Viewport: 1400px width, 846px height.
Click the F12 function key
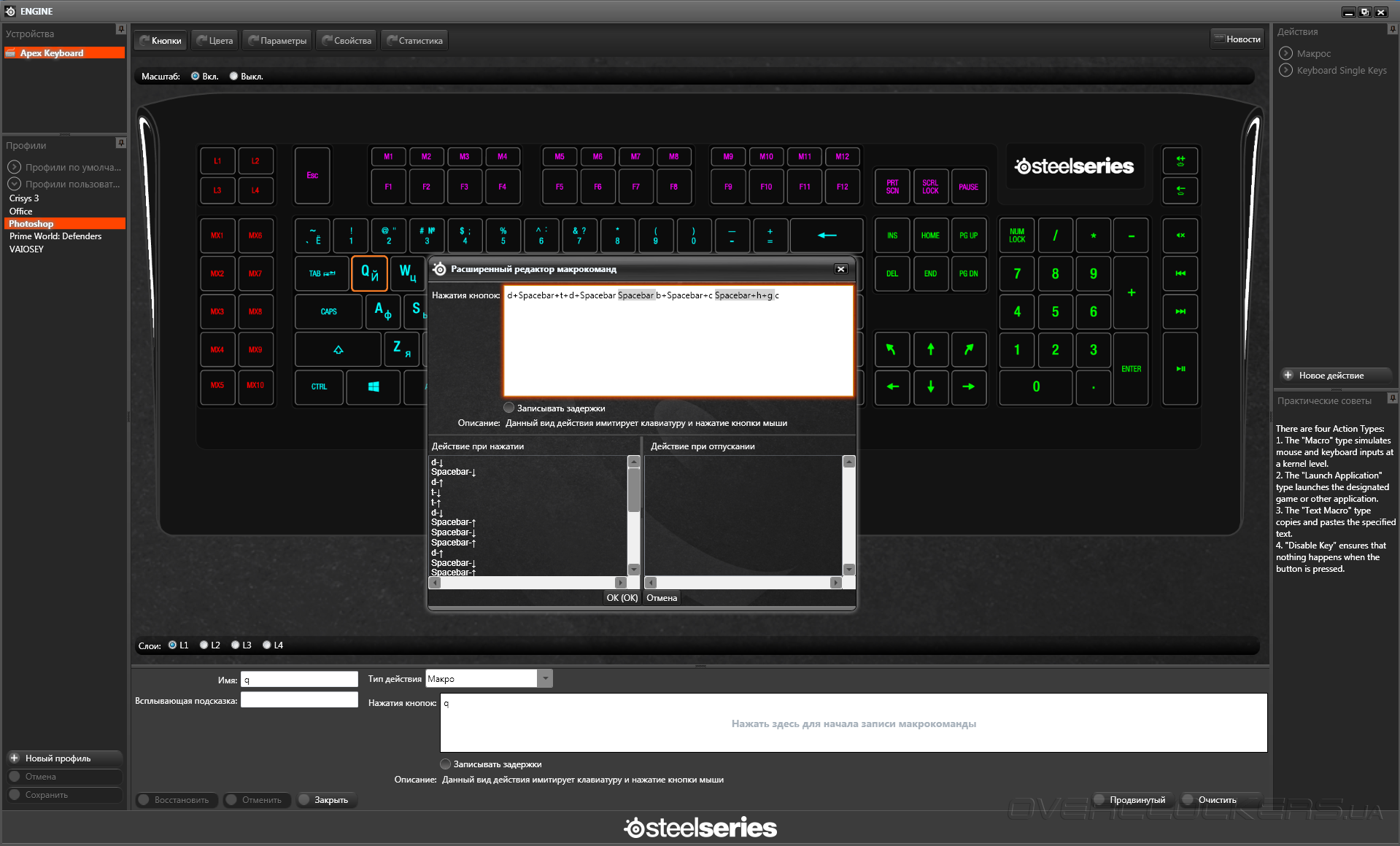click(842, 187)
